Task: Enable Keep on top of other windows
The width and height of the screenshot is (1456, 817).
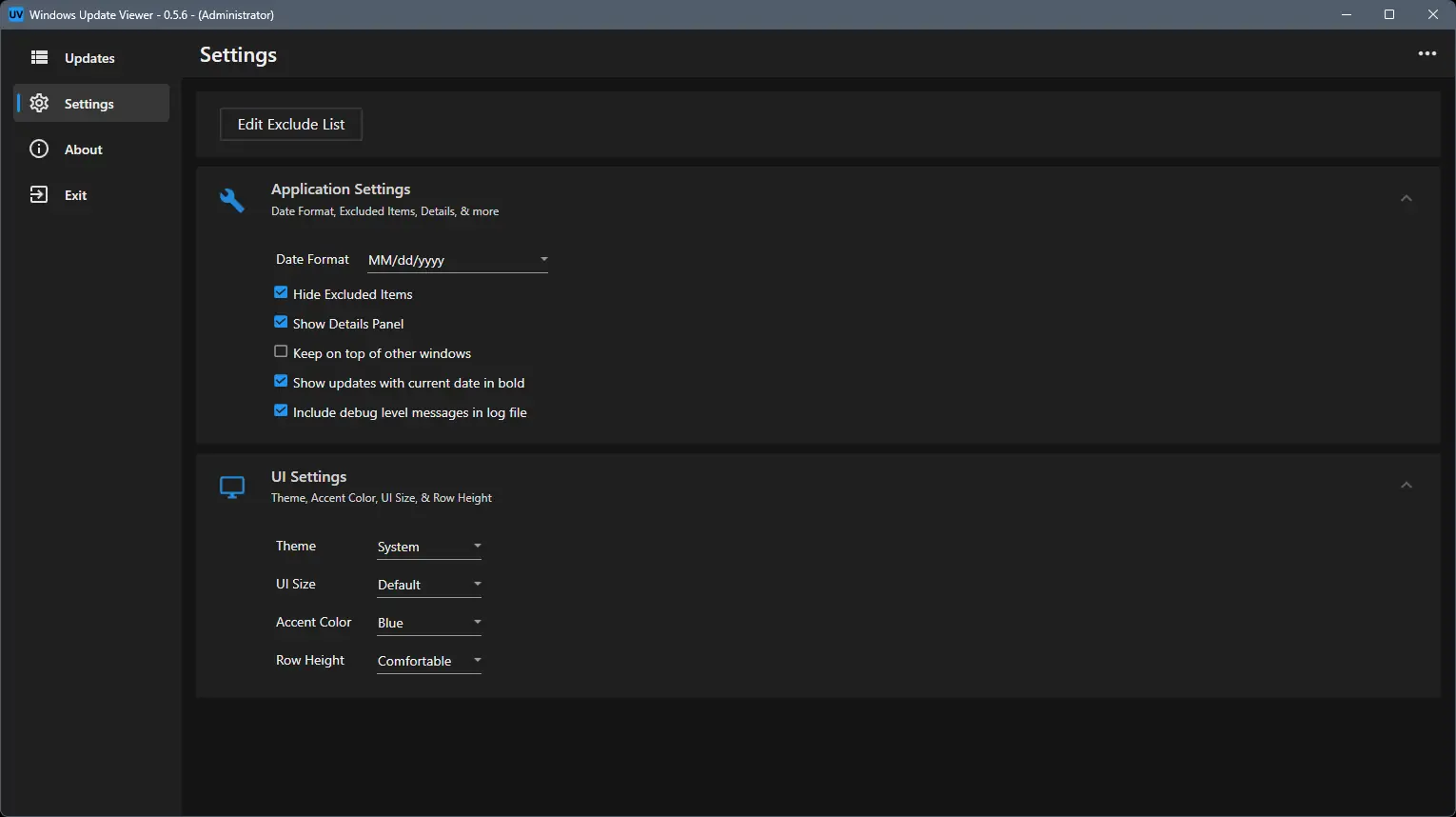Action: click(281, 352)
